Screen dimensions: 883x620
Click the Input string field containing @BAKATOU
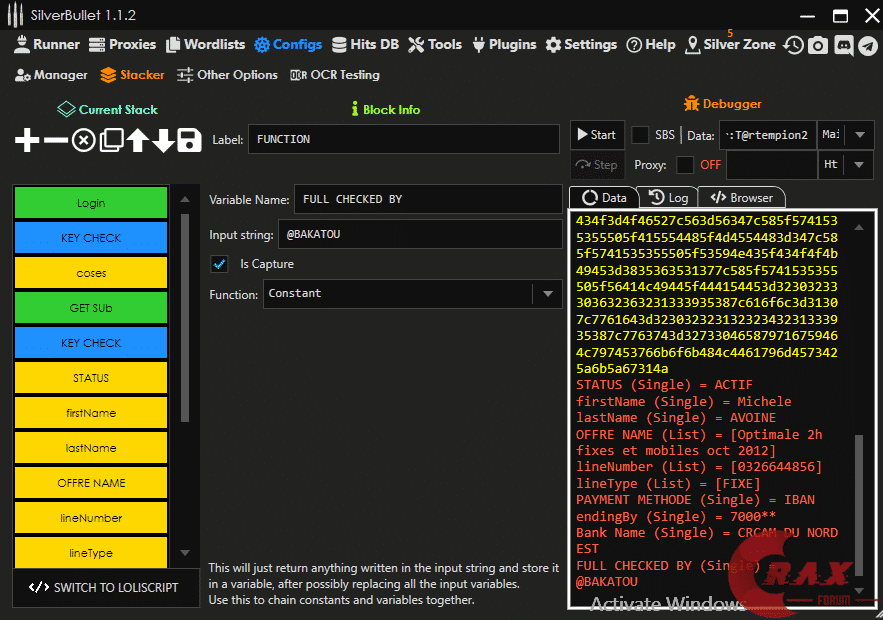coord(420,234)
